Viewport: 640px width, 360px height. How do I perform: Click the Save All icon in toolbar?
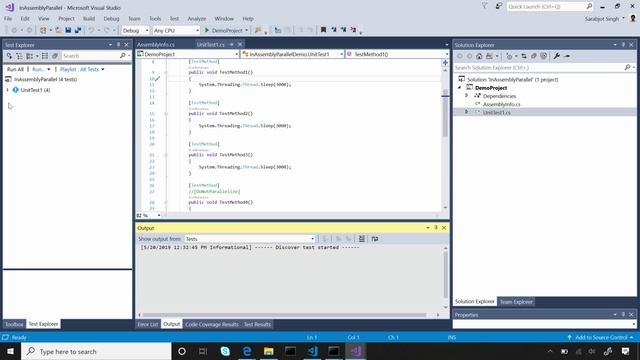click(x=78, y=30)
